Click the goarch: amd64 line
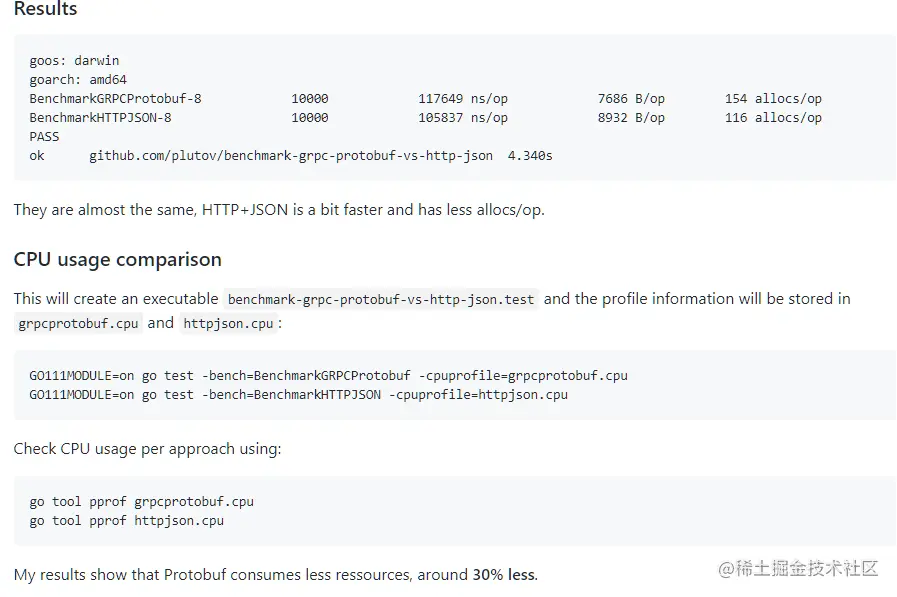This screenshot has height=597, width=897. [x=78, y=80]
